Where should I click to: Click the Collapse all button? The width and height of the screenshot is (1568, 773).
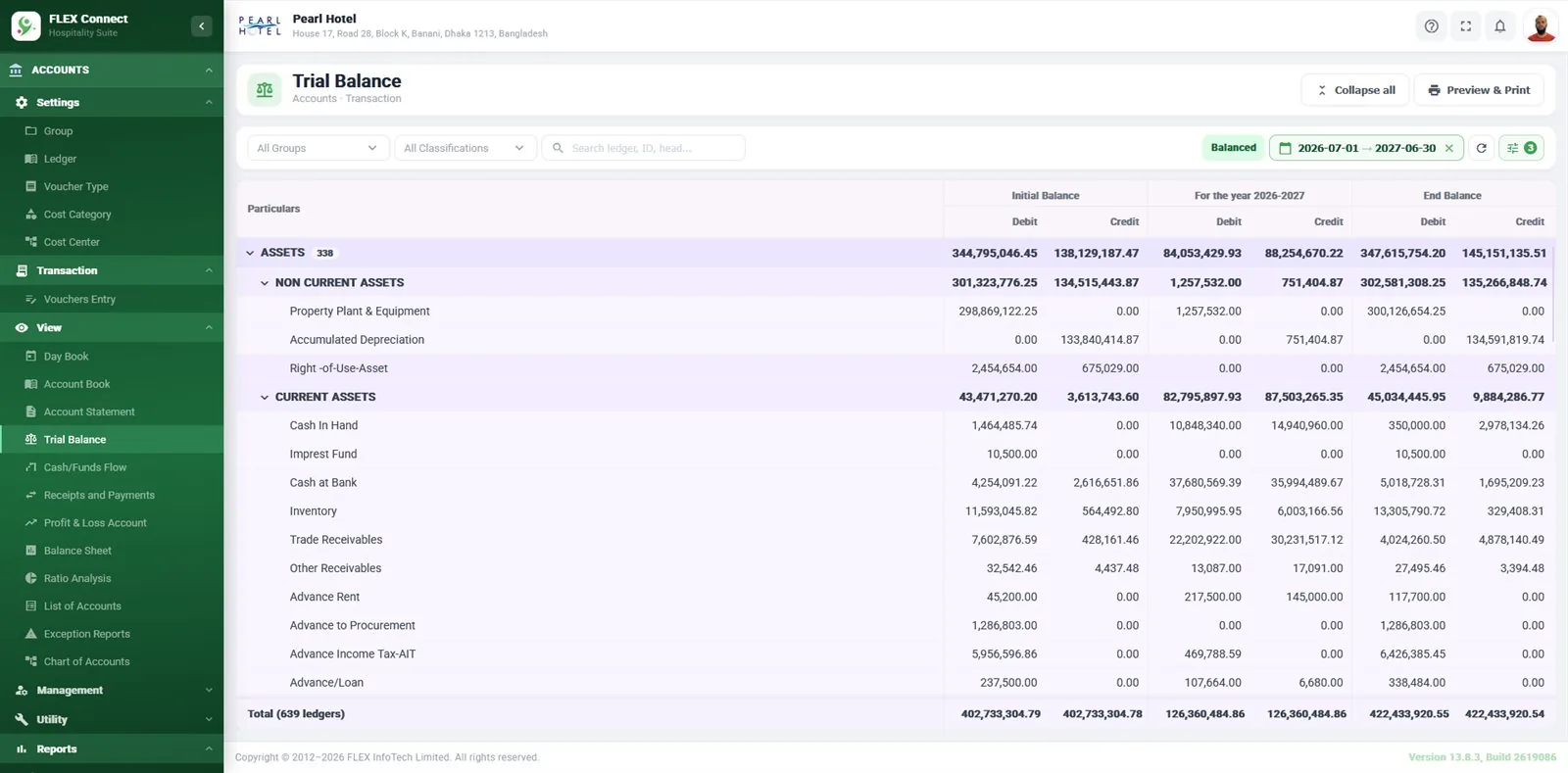1355,90
